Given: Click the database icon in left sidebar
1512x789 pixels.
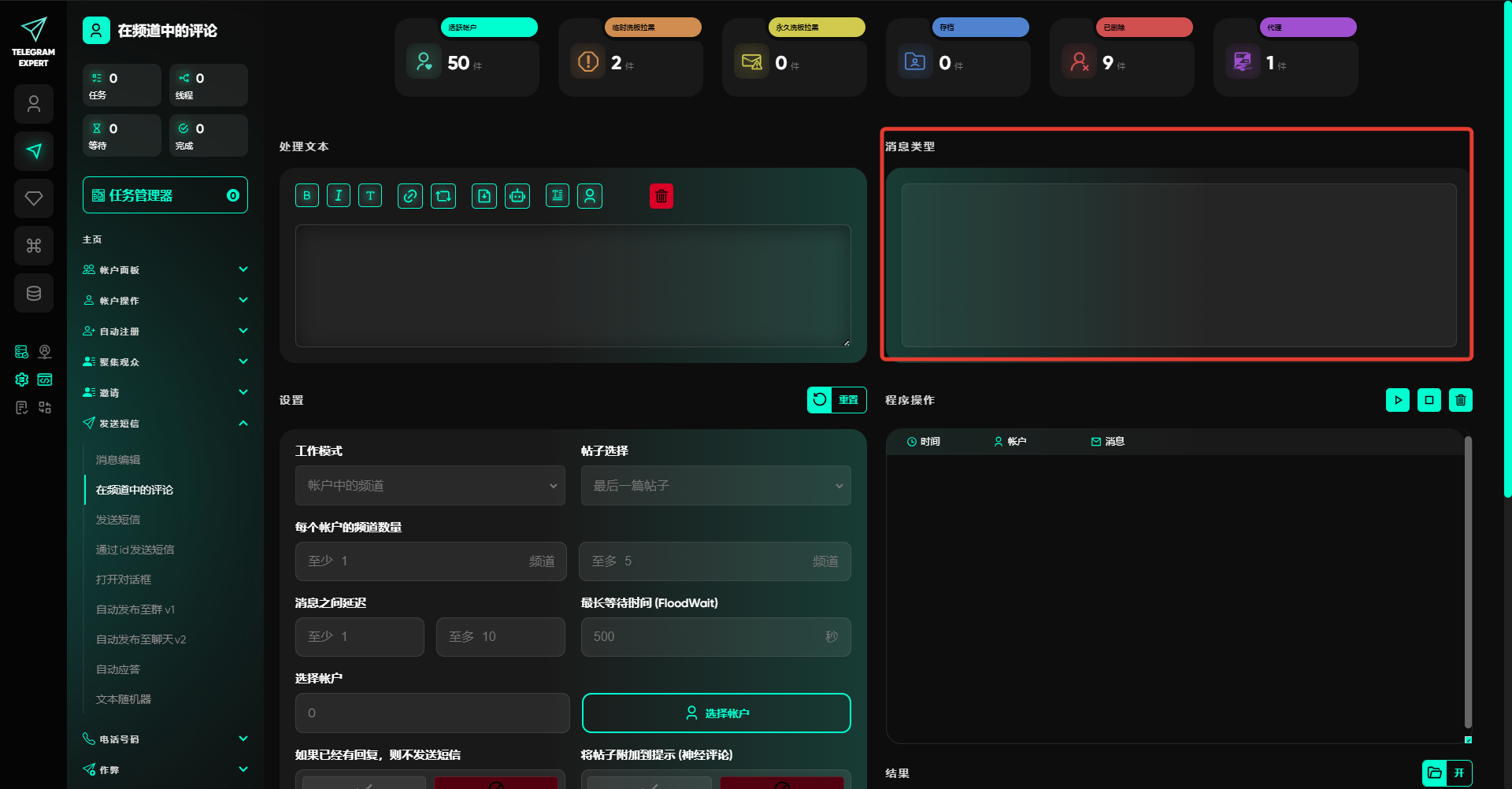Looking at the screenshot, I should [x=34, y=293].
